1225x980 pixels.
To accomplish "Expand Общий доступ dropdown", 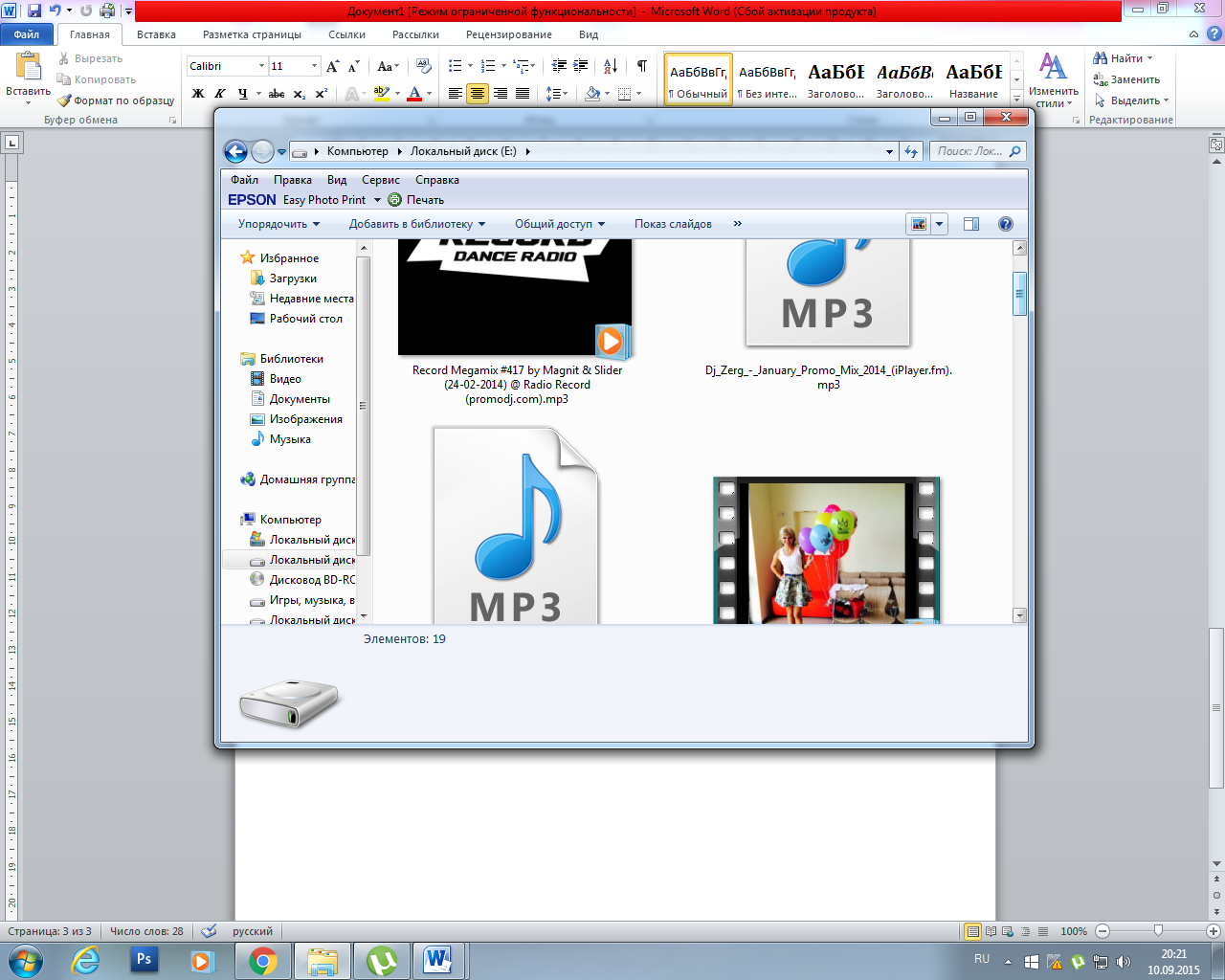I will coord(560,224).
